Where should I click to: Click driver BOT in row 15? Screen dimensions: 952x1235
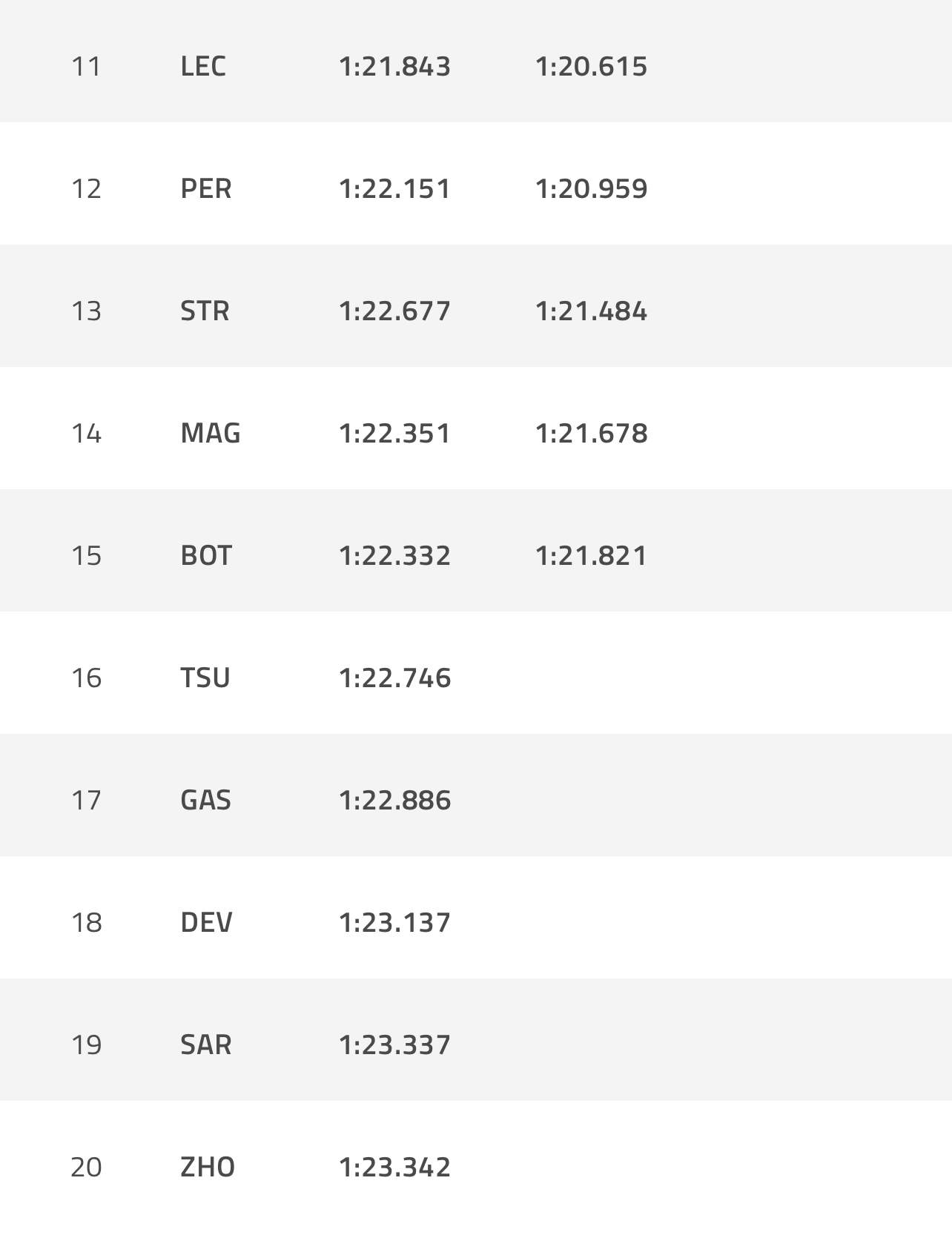coord(205,555)
